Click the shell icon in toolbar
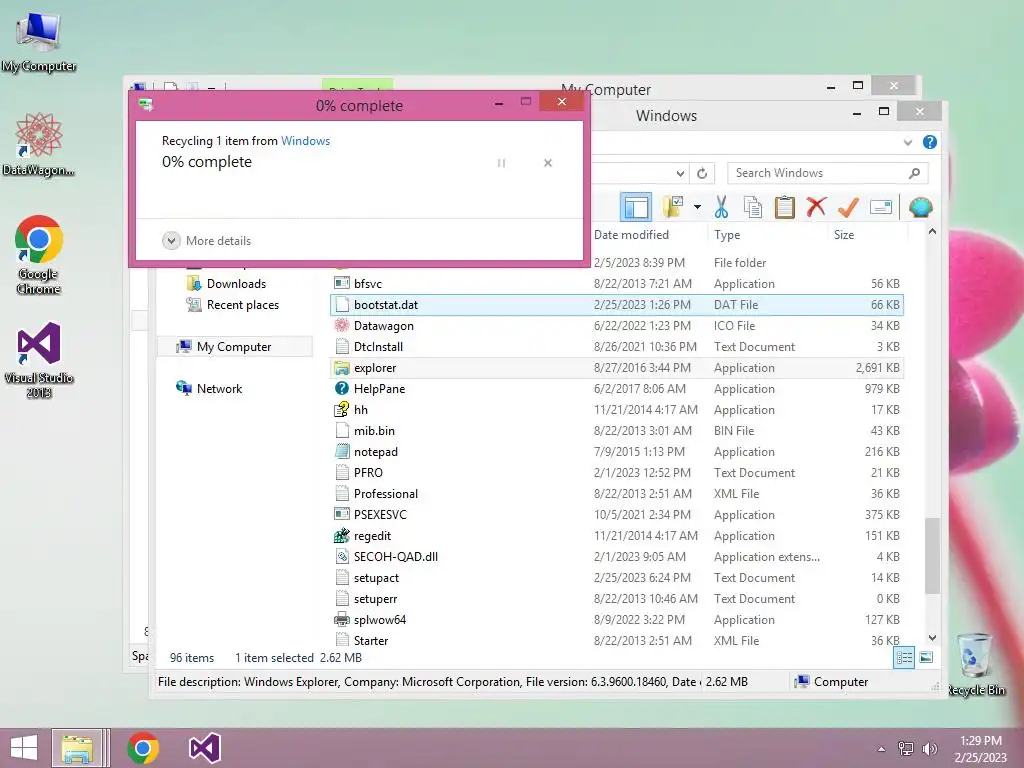The image size is (1024, 768). pyautogui.click(x=920, y=207)
